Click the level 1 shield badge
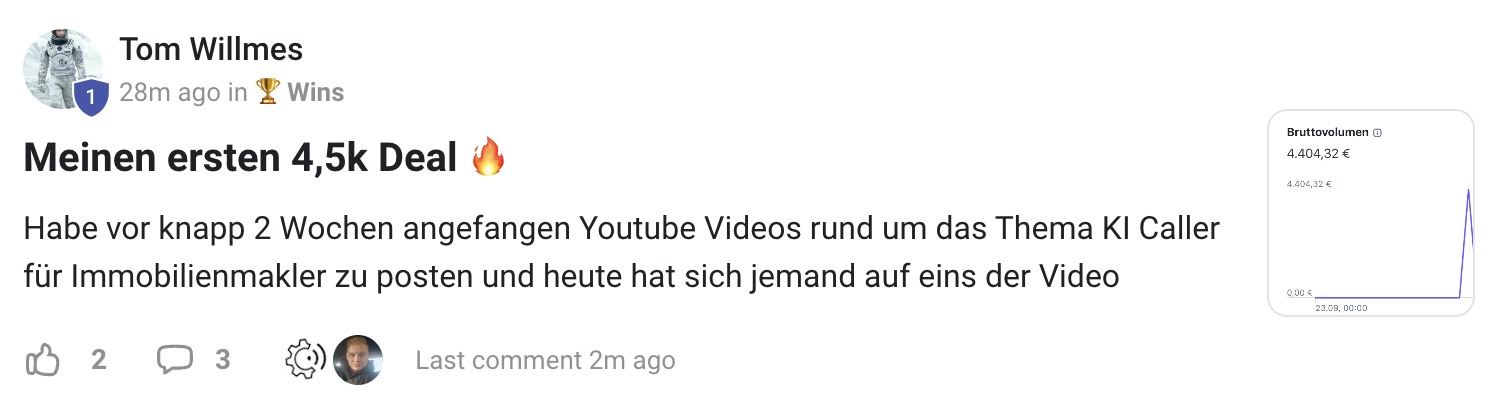This screenshot has height=410, width=1502. point(91,97)
